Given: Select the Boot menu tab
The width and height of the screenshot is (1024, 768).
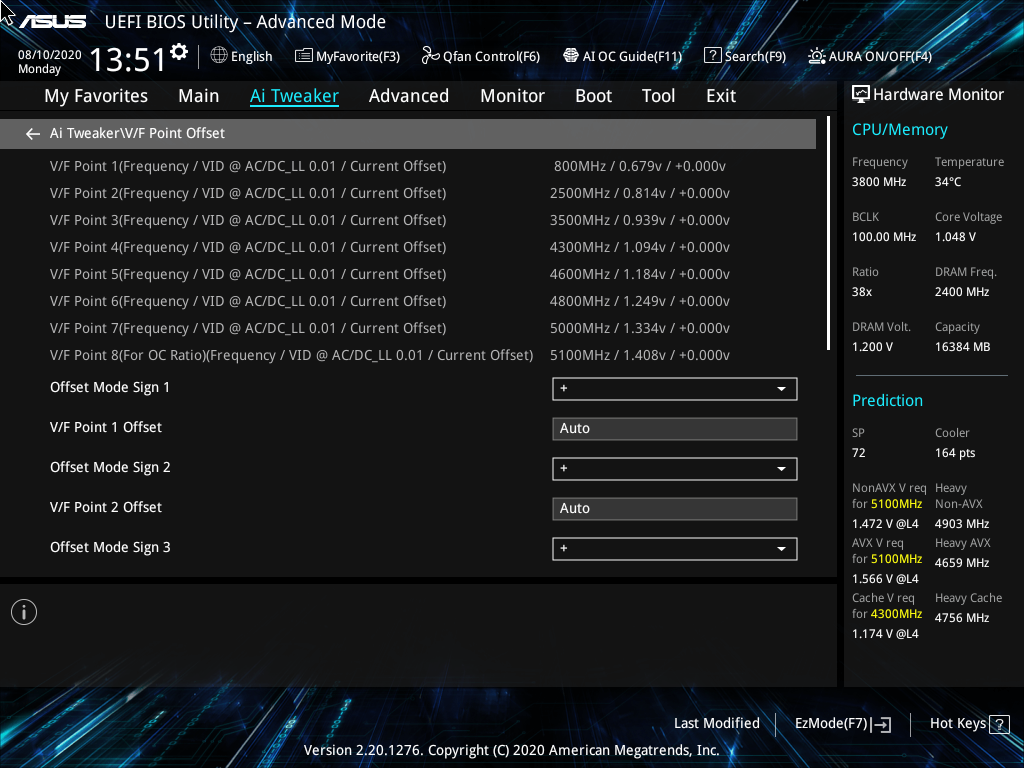Looking at the screenshot, I should pos(593,95).
